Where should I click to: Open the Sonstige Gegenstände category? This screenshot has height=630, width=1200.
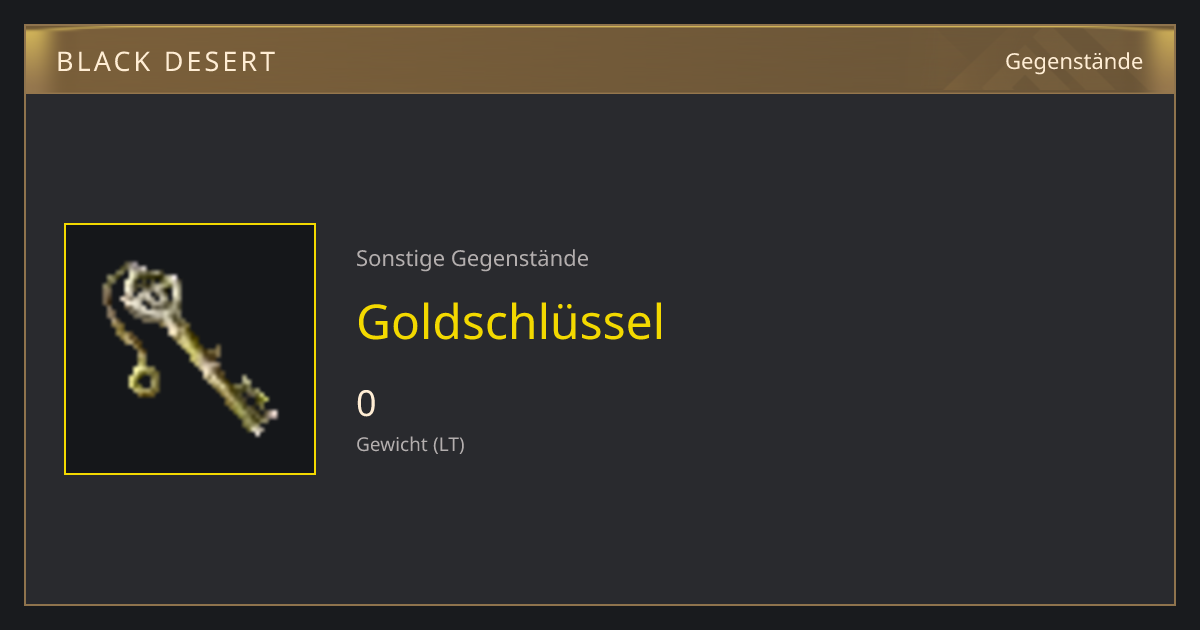click(x=472, y=259)
